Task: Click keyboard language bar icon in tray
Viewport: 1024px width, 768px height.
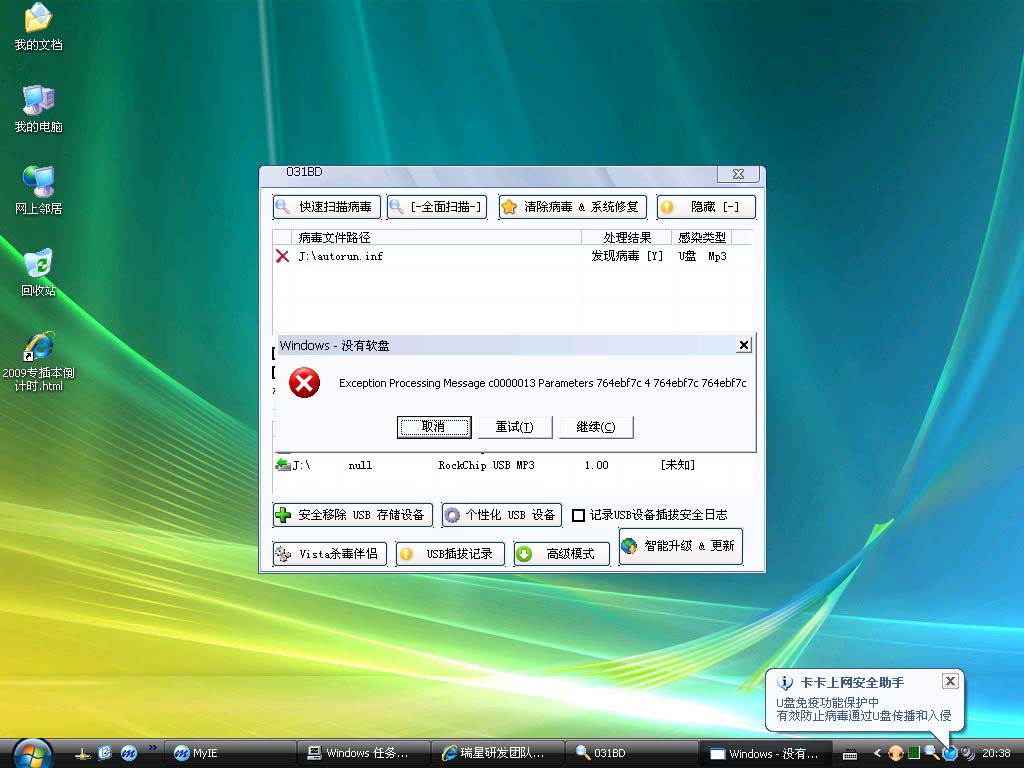Action: [850, 754]
